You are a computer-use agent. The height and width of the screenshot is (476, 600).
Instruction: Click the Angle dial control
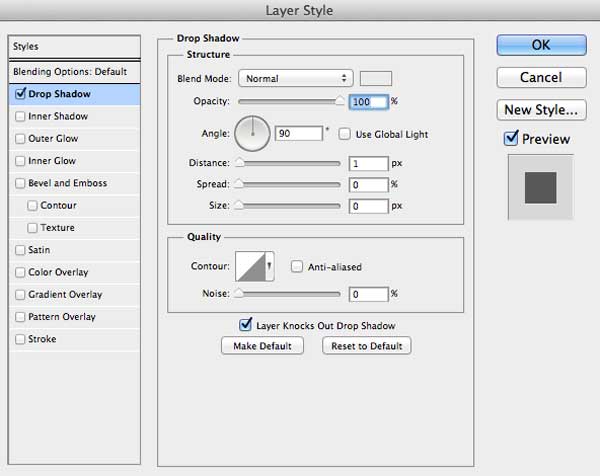pyautogui.click(x=252, y=134)
